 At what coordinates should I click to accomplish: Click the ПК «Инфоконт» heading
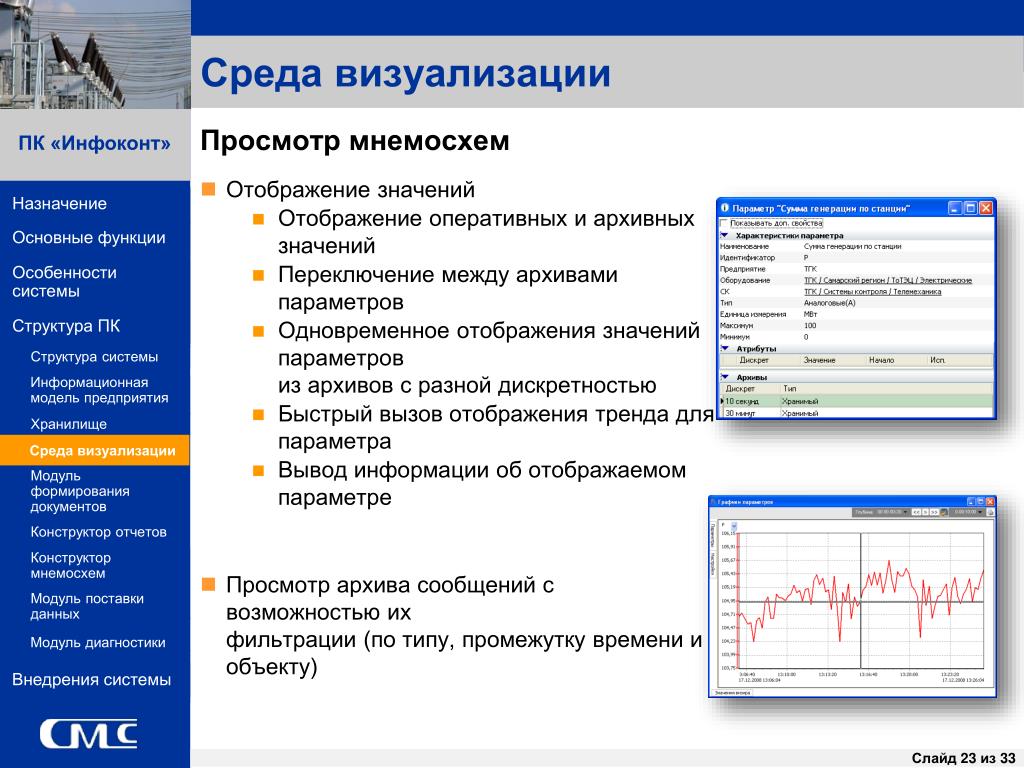(x=95, y=143)
